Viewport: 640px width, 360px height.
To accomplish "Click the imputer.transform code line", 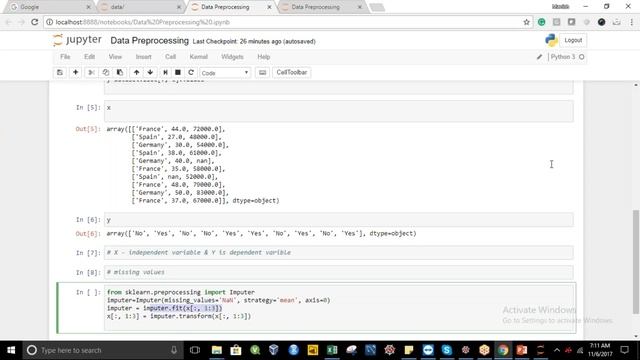I will (179, 316).
